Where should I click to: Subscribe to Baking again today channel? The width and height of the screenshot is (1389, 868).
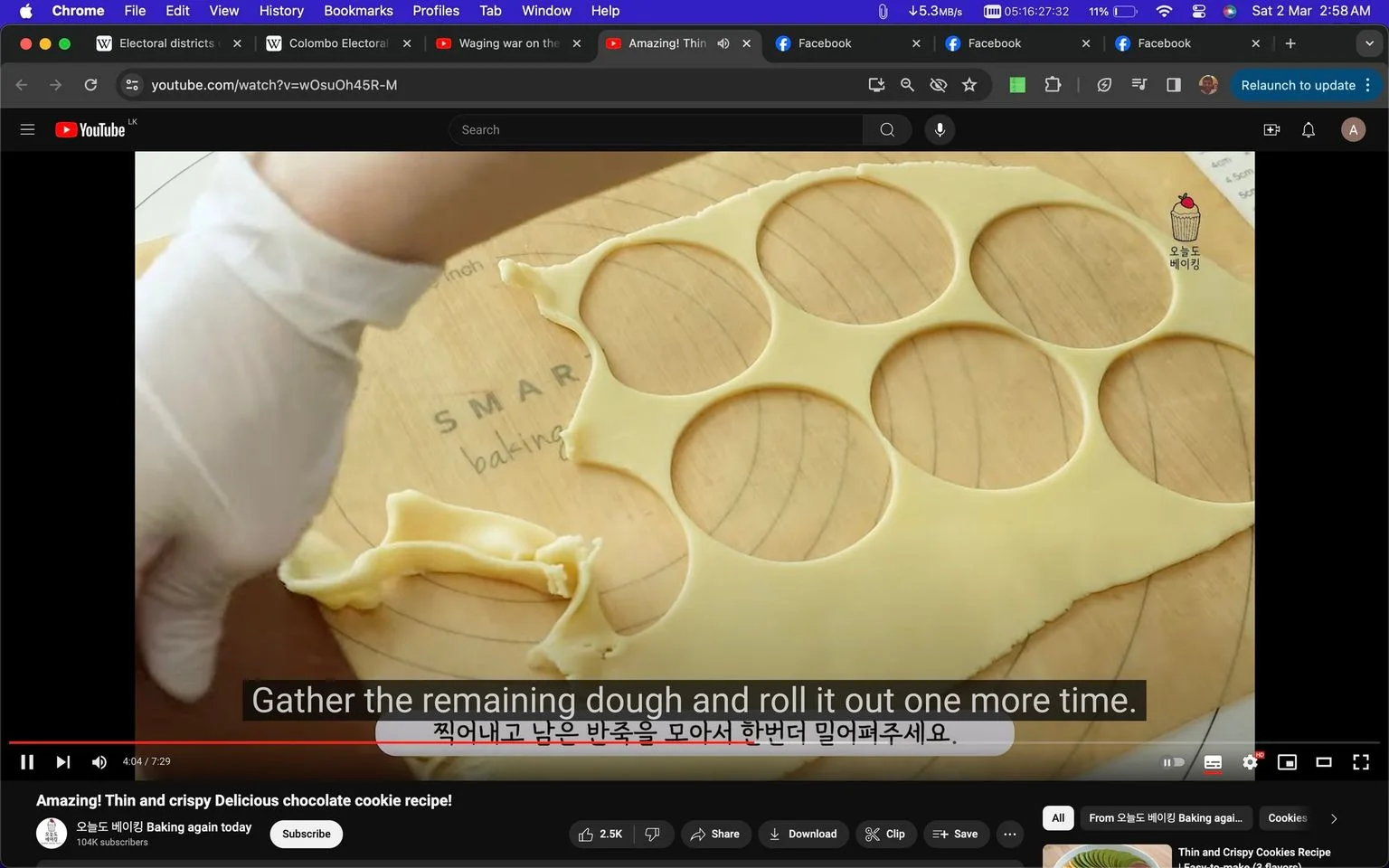307,834
